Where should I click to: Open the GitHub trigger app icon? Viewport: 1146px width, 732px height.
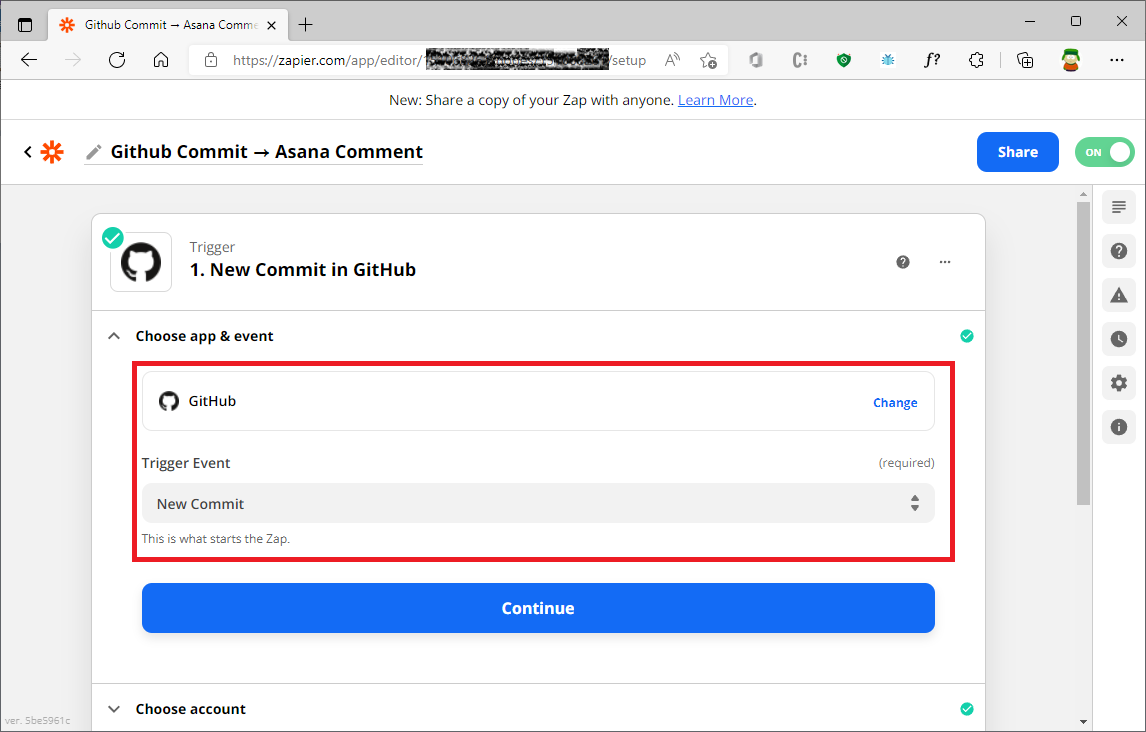[141, 262]
